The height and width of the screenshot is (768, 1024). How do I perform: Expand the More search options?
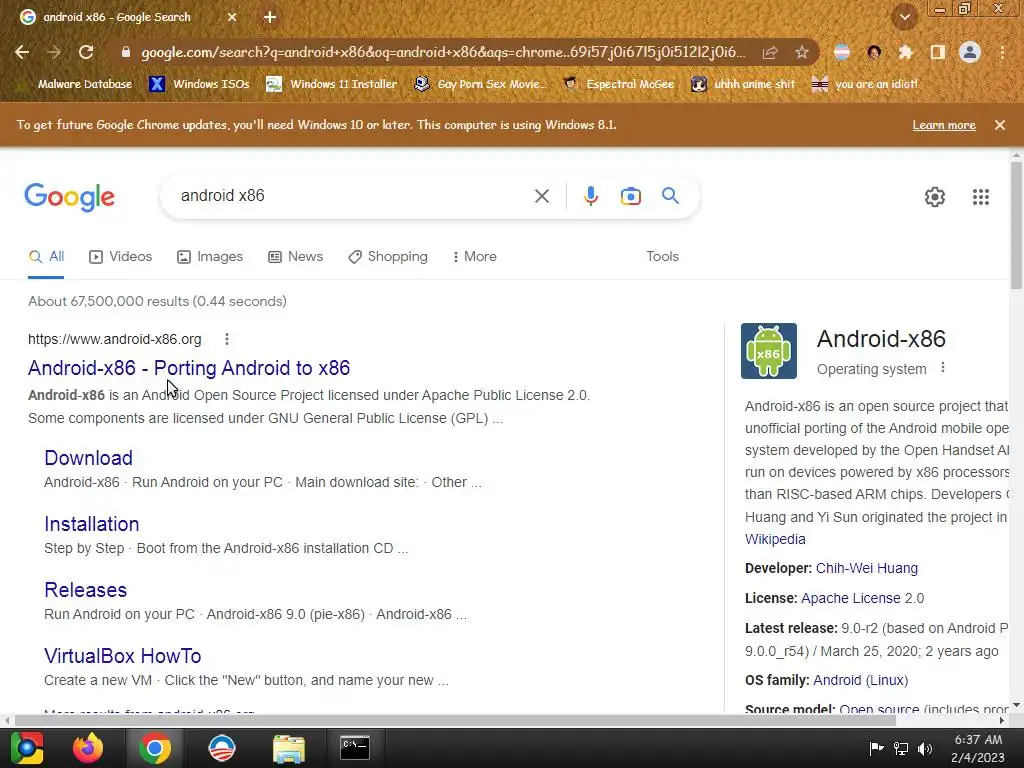(x=475, y=257)
